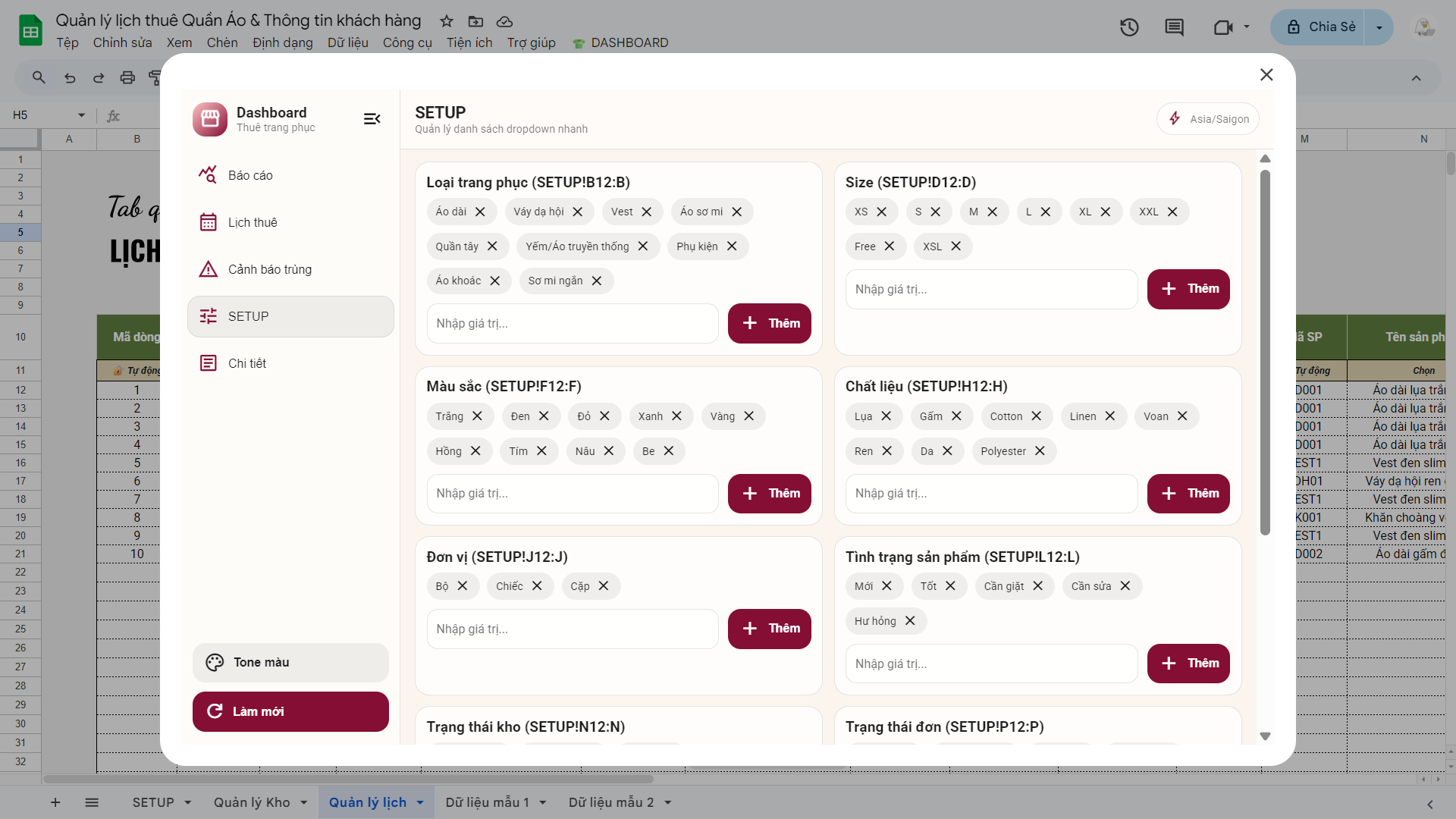
Task: Open version history clock icon
Action: pyautogui.click(x=1129, y=27)
